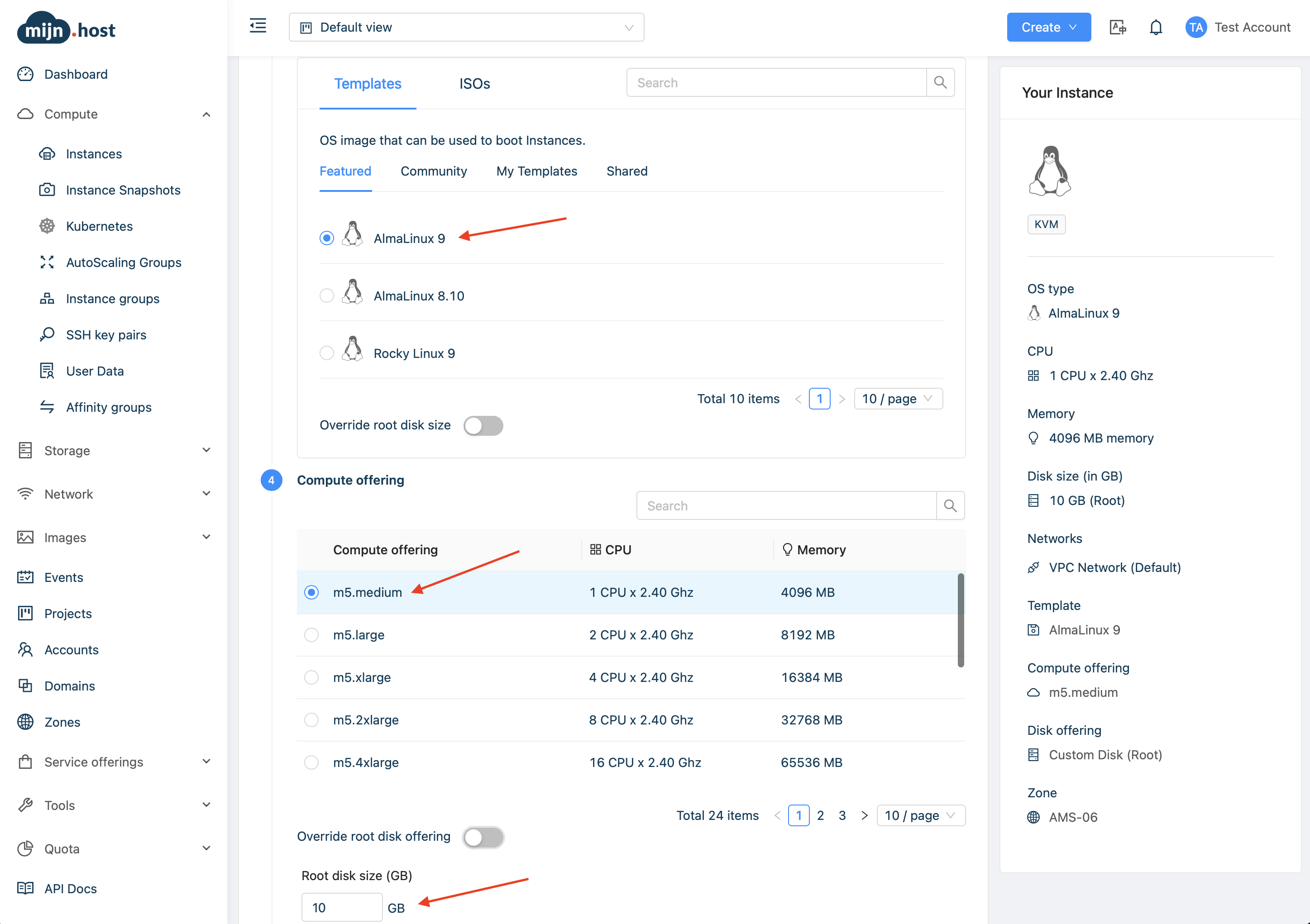This screenshot has width=1310, height=924.
Task: Click the SSH key pairs key icon
Action: [47, 334]
